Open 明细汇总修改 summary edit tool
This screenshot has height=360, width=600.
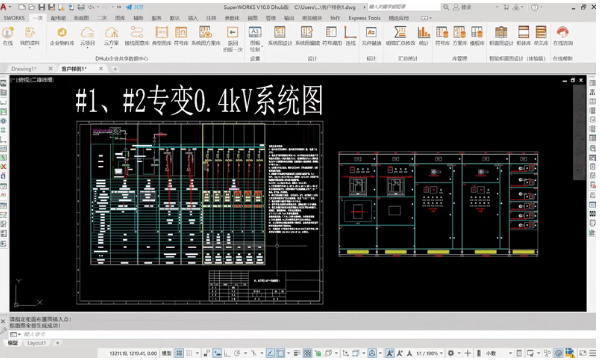coord(400,36)
